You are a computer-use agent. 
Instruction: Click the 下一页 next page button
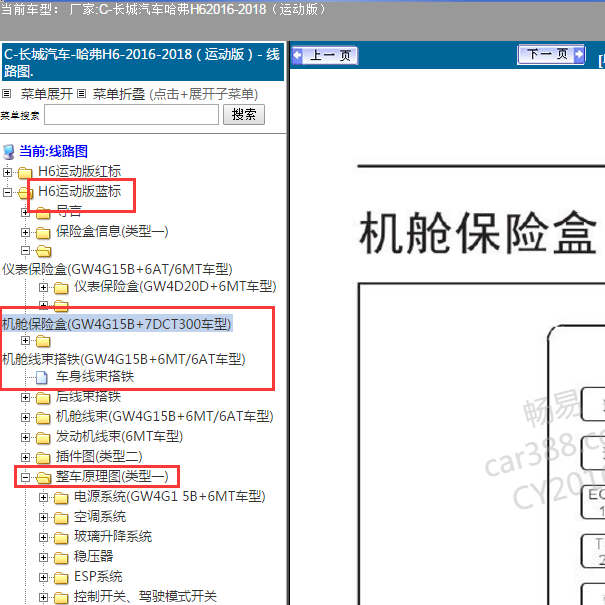pyautogui.click(x=551, y=54)
